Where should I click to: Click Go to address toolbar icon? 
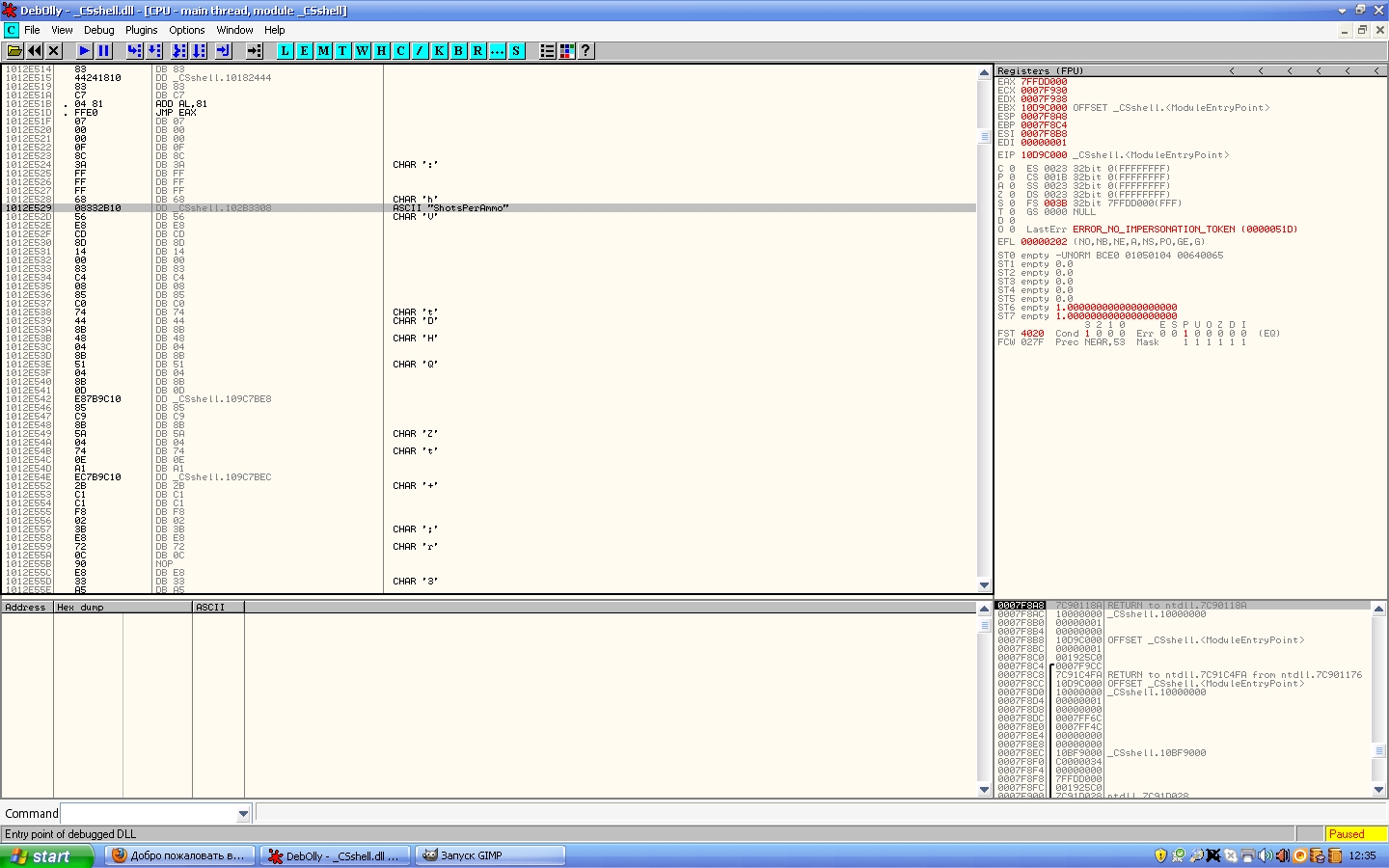click(255, 51)
